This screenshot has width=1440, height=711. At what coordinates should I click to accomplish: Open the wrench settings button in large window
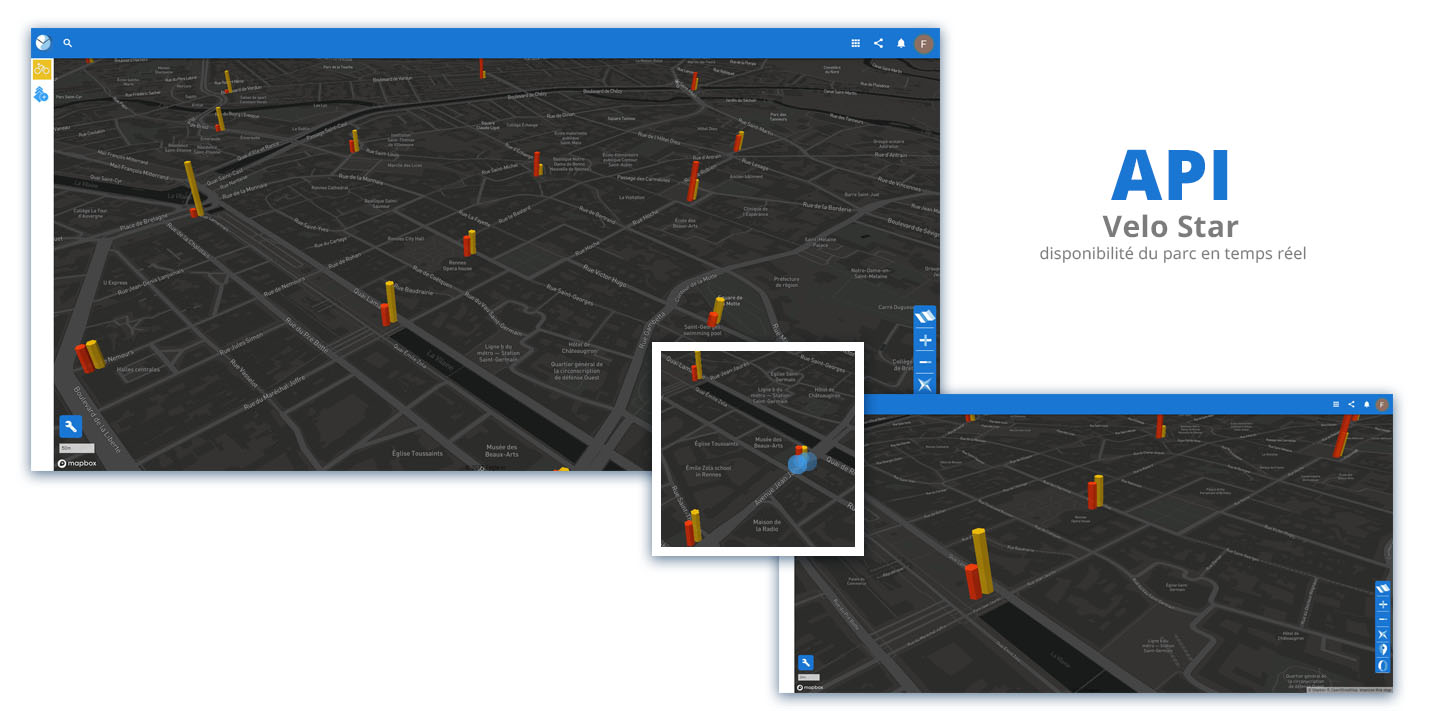pyautogui.click(x=70, y=427)
